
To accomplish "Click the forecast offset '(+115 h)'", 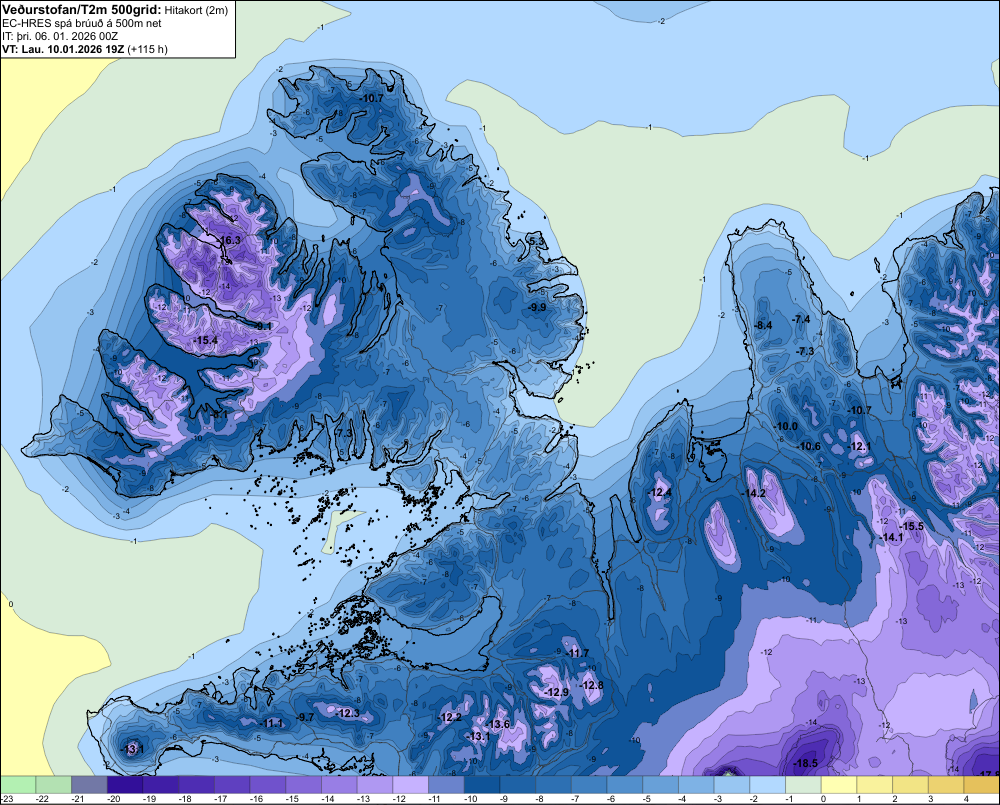I will click(148, 49).
